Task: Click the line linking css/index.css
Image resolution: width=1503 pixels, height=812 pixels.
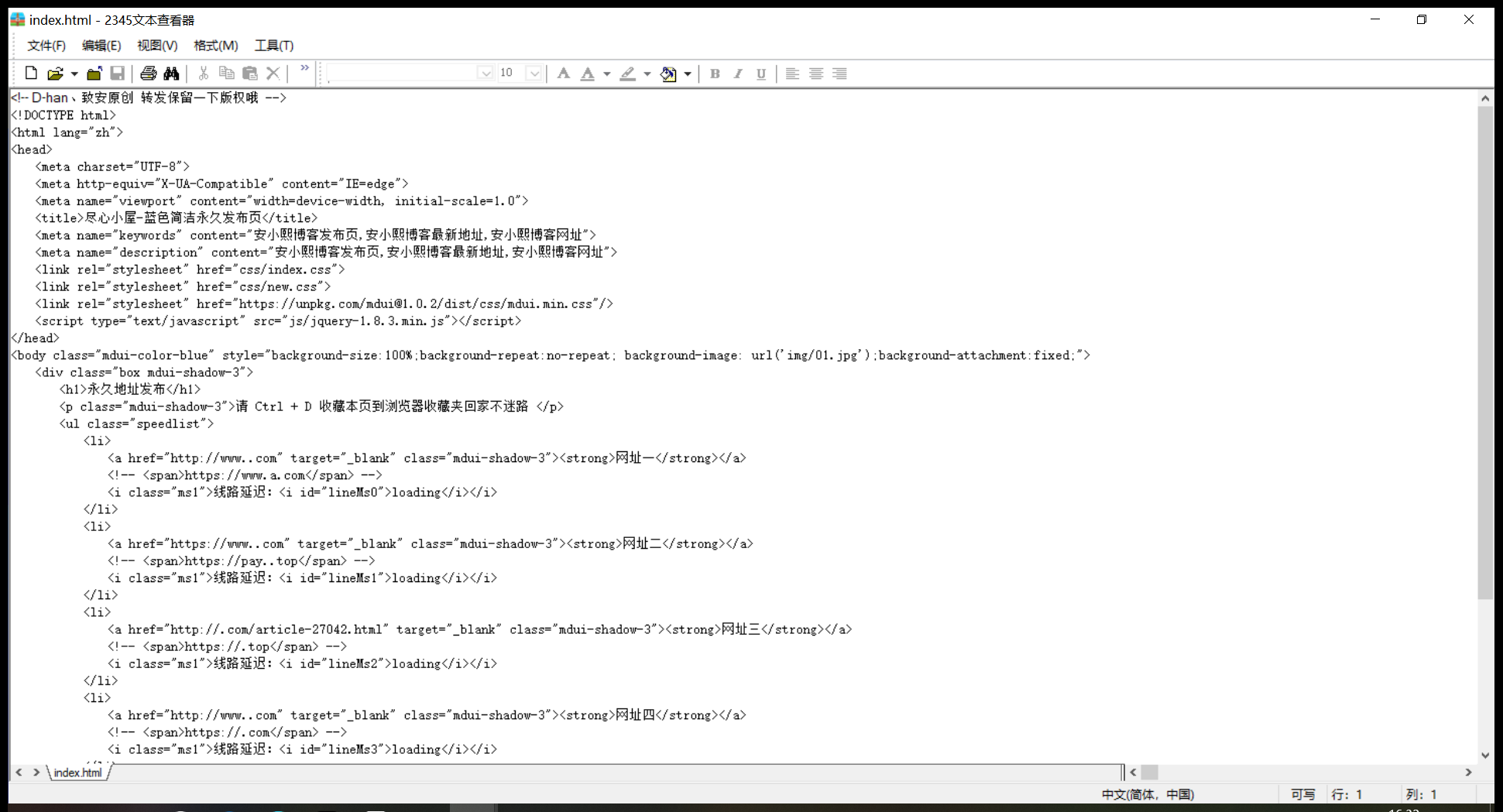Action: [190, 269]
